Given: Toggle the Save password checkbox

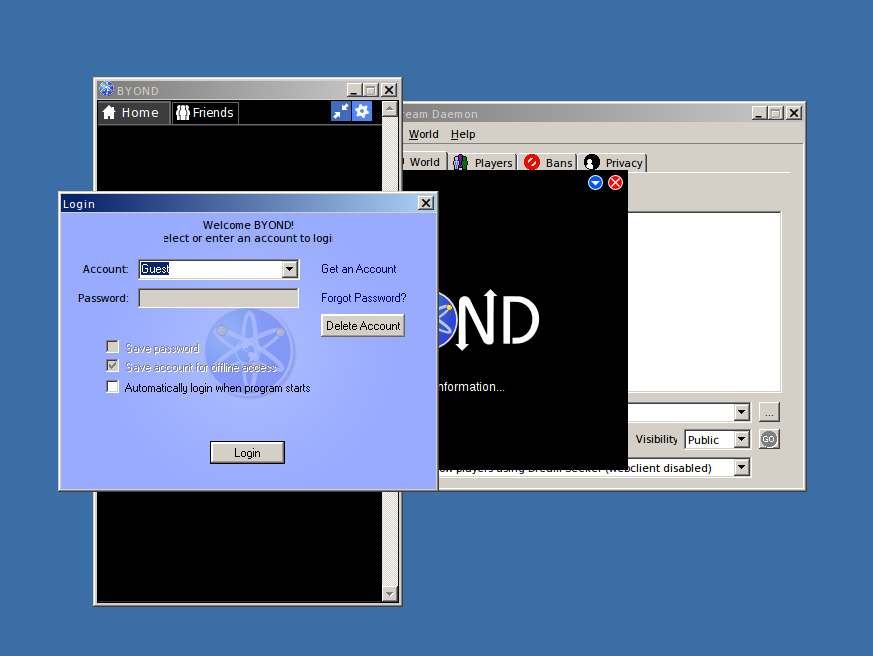Looking at the screenshot, I should 112,347.
